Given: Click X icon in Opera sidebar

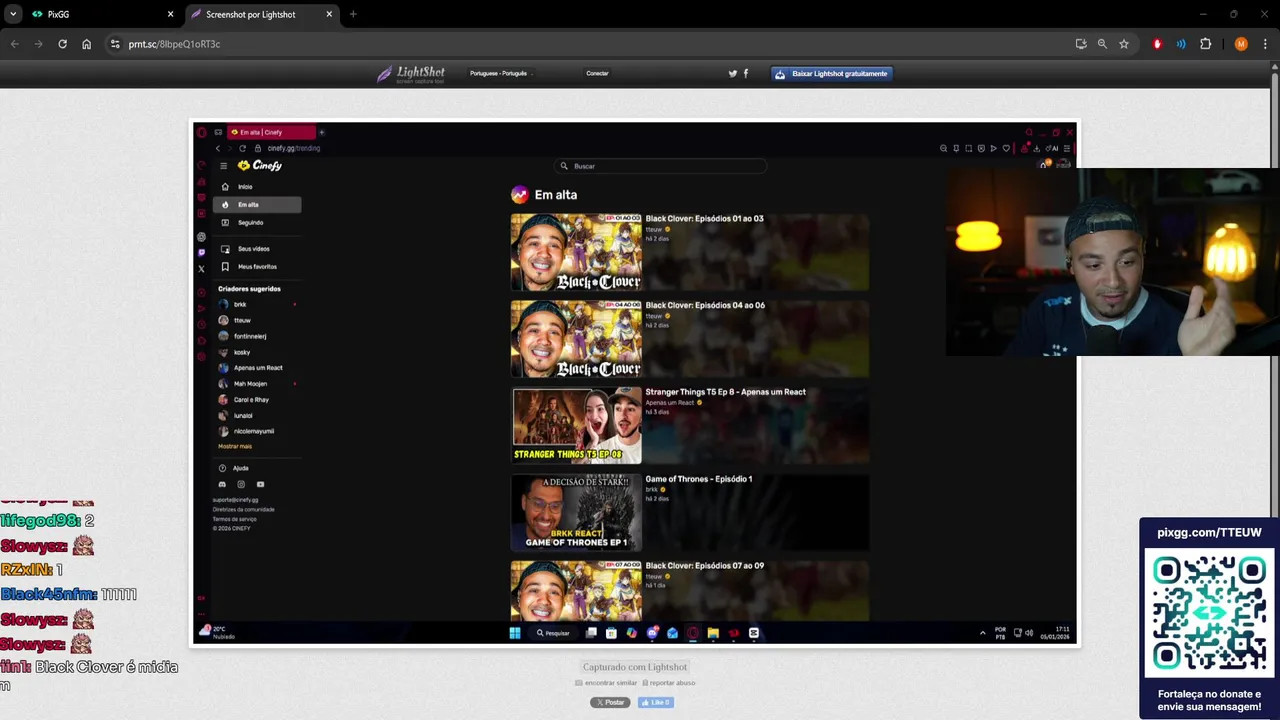Looking at the screenshot, I should pyautogui.click(x=201, y=269).
